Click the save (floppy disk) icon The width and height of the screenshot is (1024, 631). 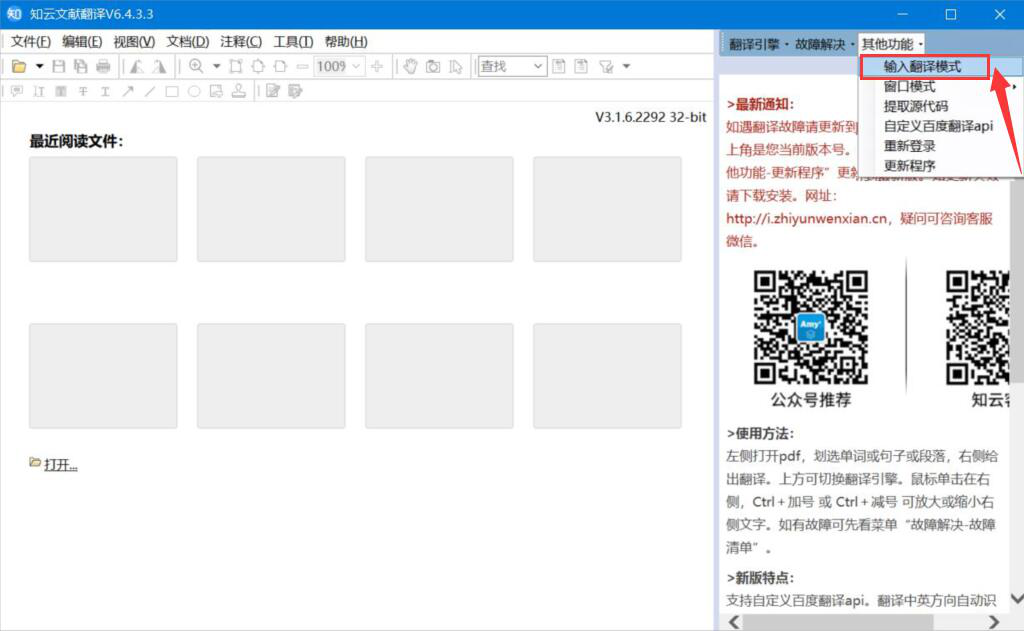coord(59,66)
